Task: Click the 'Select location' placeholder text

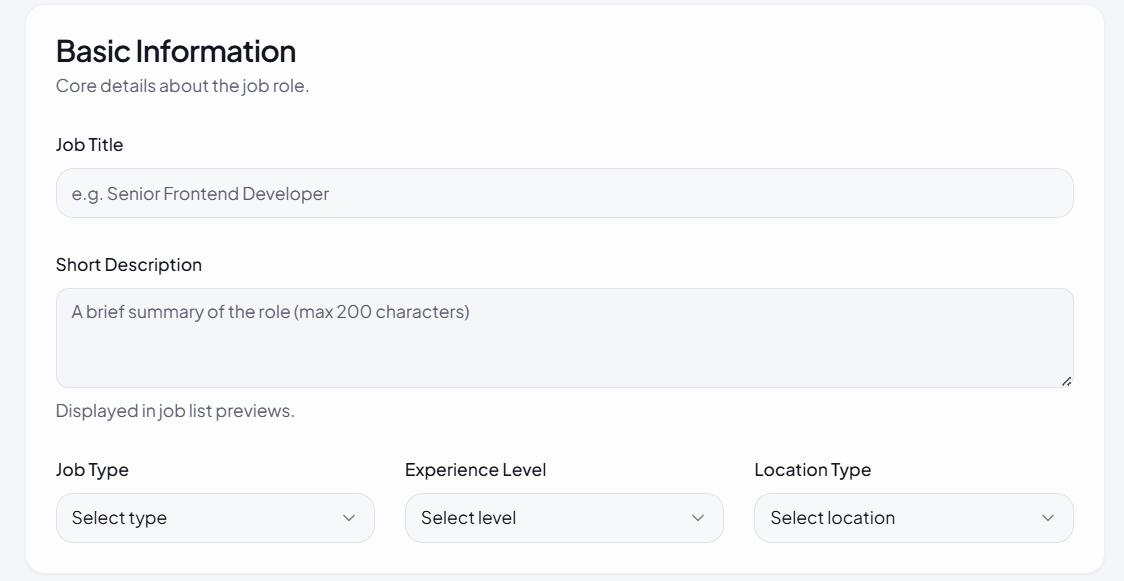Action: click(x=832, y=518)
